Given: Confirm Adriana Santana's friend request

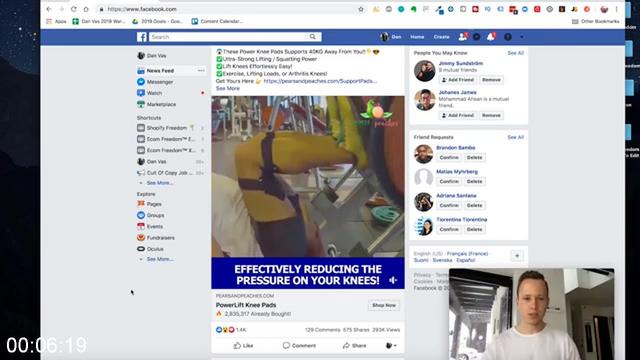Looking at the screenshot, I should [449, 206].
